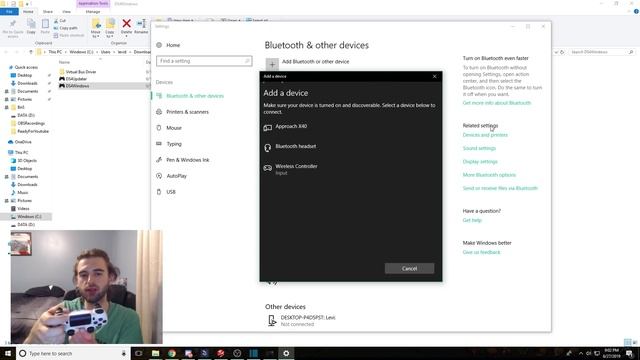
Task: Click Give us feedback link
Action: [x=481, y=252]
